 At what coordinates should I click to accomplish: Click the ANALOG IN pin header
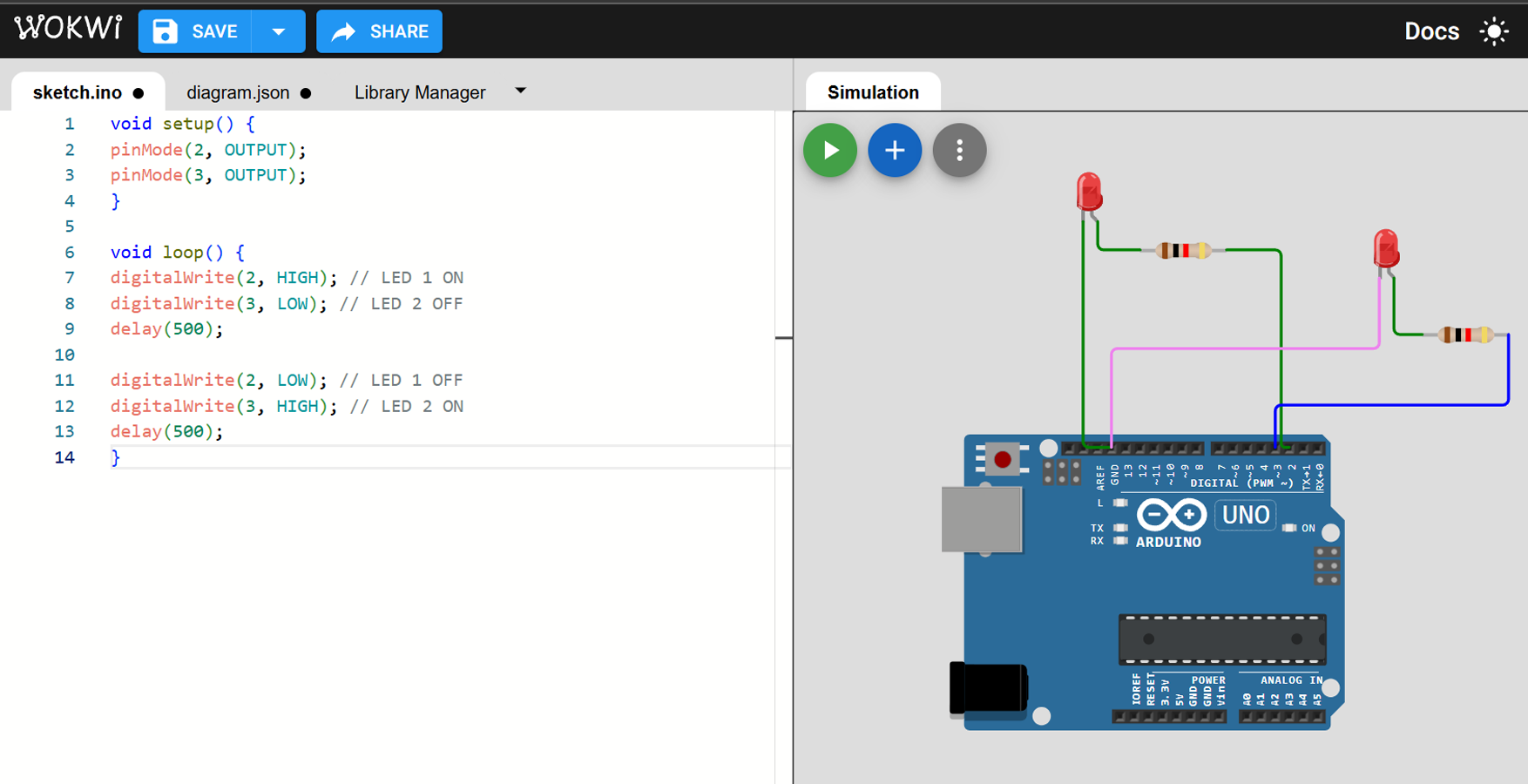tap(1282, 716)
